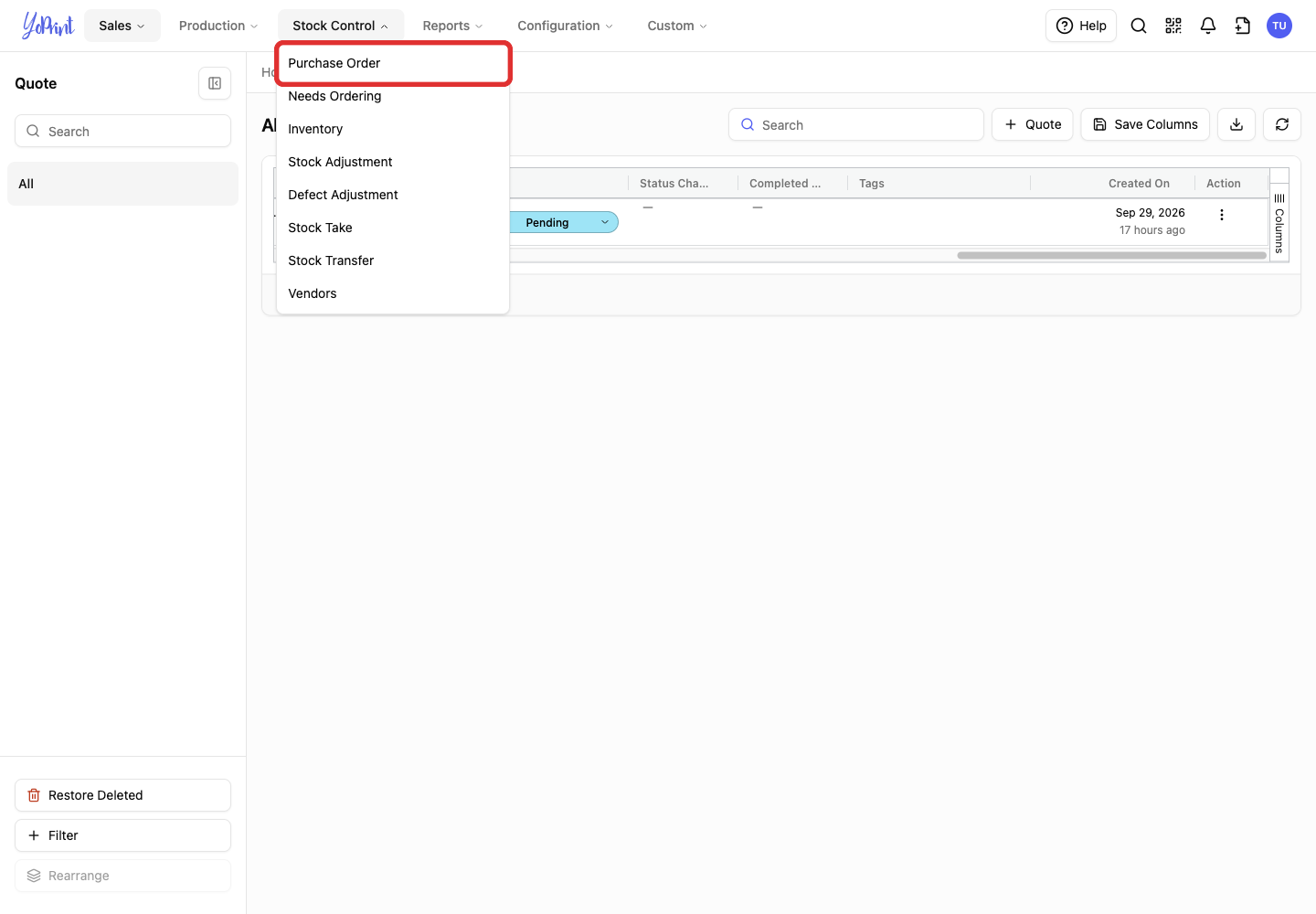Screen dimensions: 1316x914
Task: Collapse the Quote sidebar panel
Action: pos(215,83)
